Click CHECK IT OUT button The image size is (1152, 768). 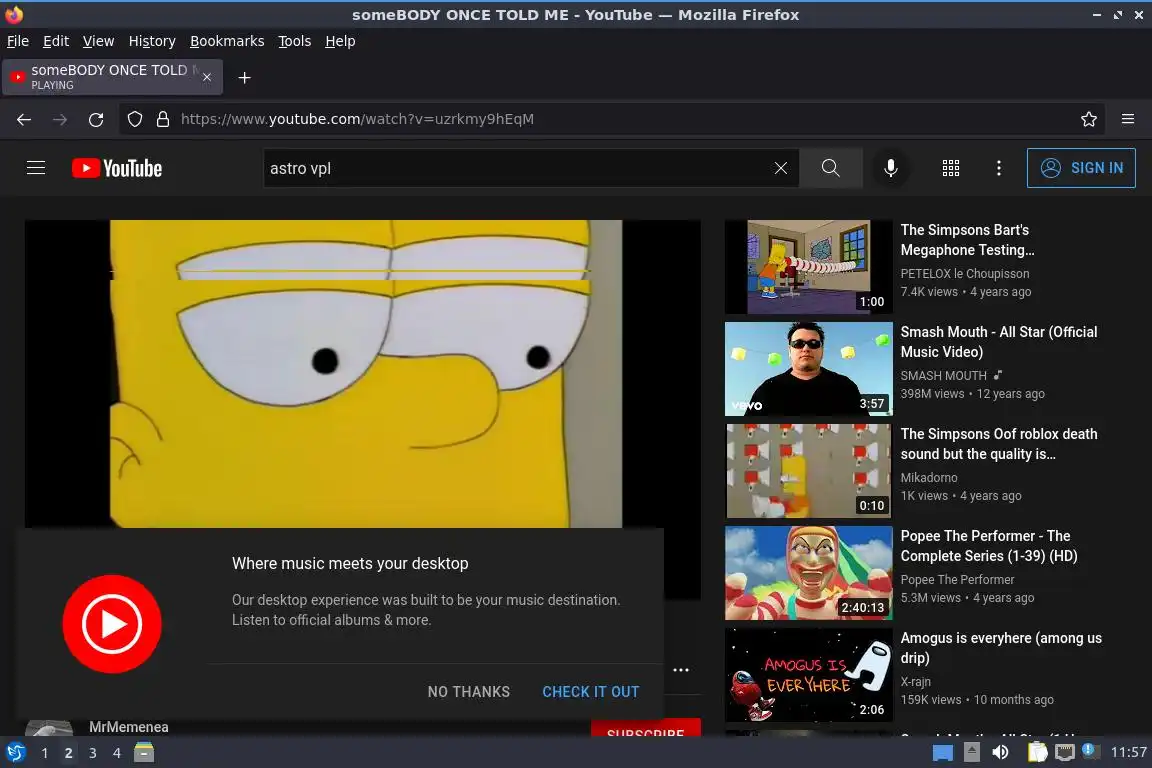[x=591, y=692]
